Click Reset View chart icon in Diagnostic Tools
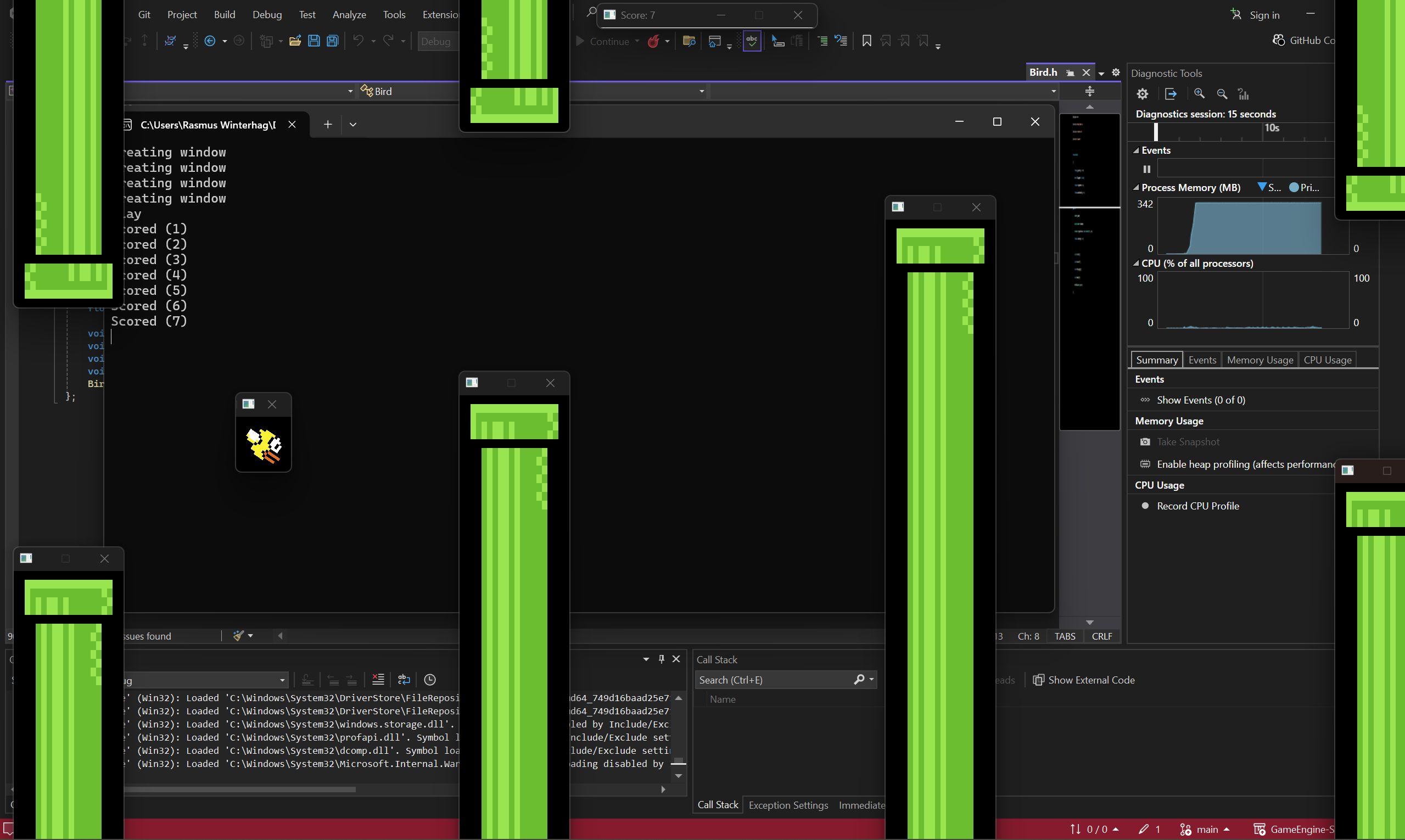The height and width of the screenshot is (840, 1405). [1244, 94]
